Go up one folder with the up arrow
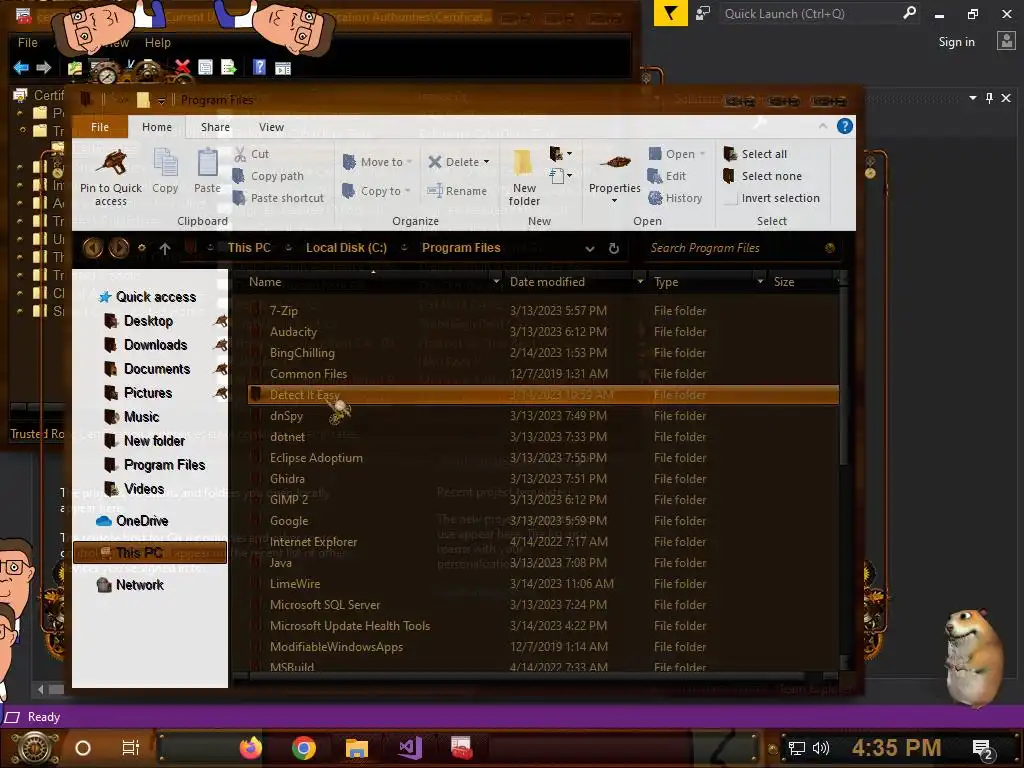 (x=165, y=248)
